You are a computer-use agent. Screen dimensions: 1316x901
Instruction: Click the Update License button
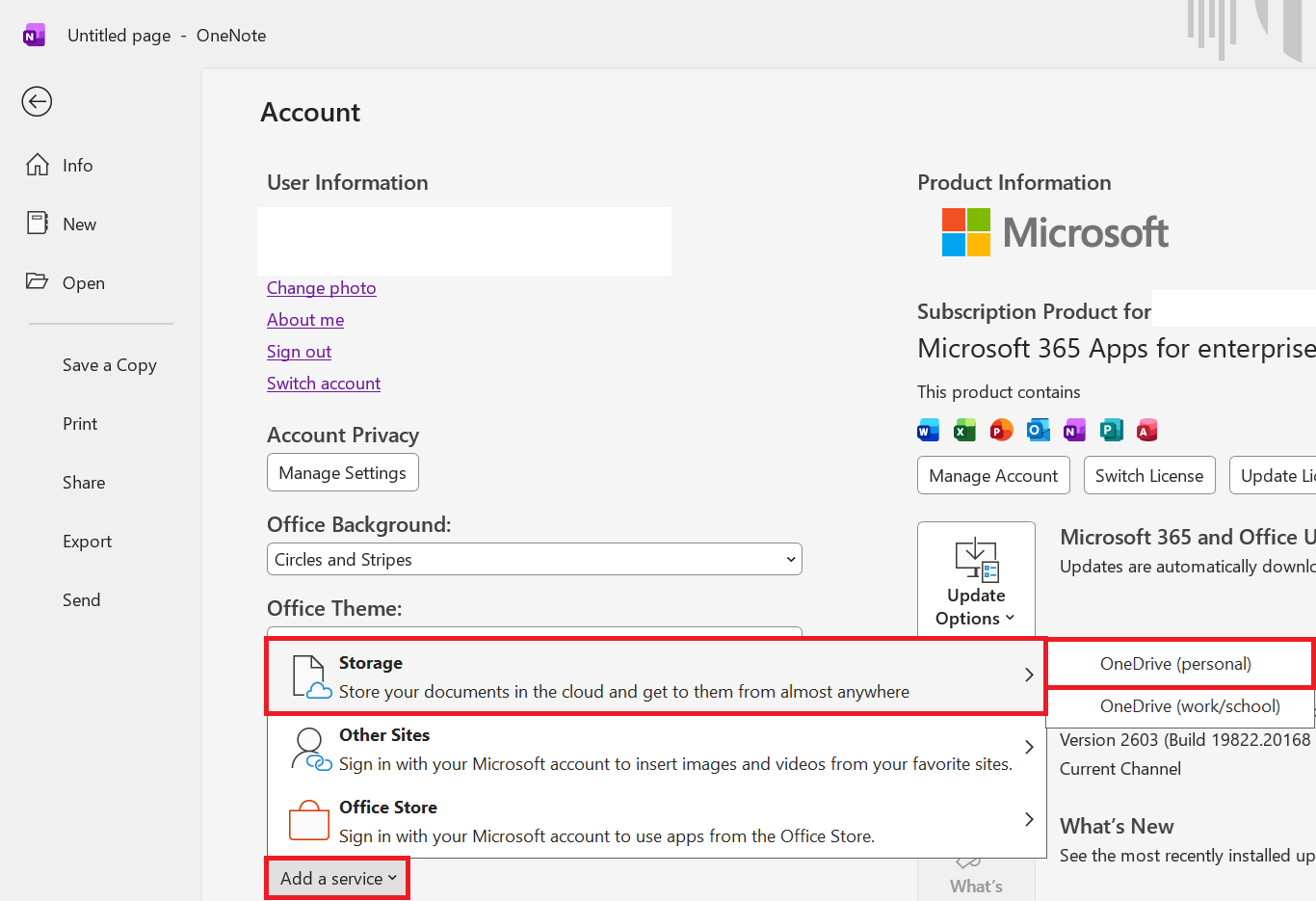pyautogui.click(x=1274, y=475)
